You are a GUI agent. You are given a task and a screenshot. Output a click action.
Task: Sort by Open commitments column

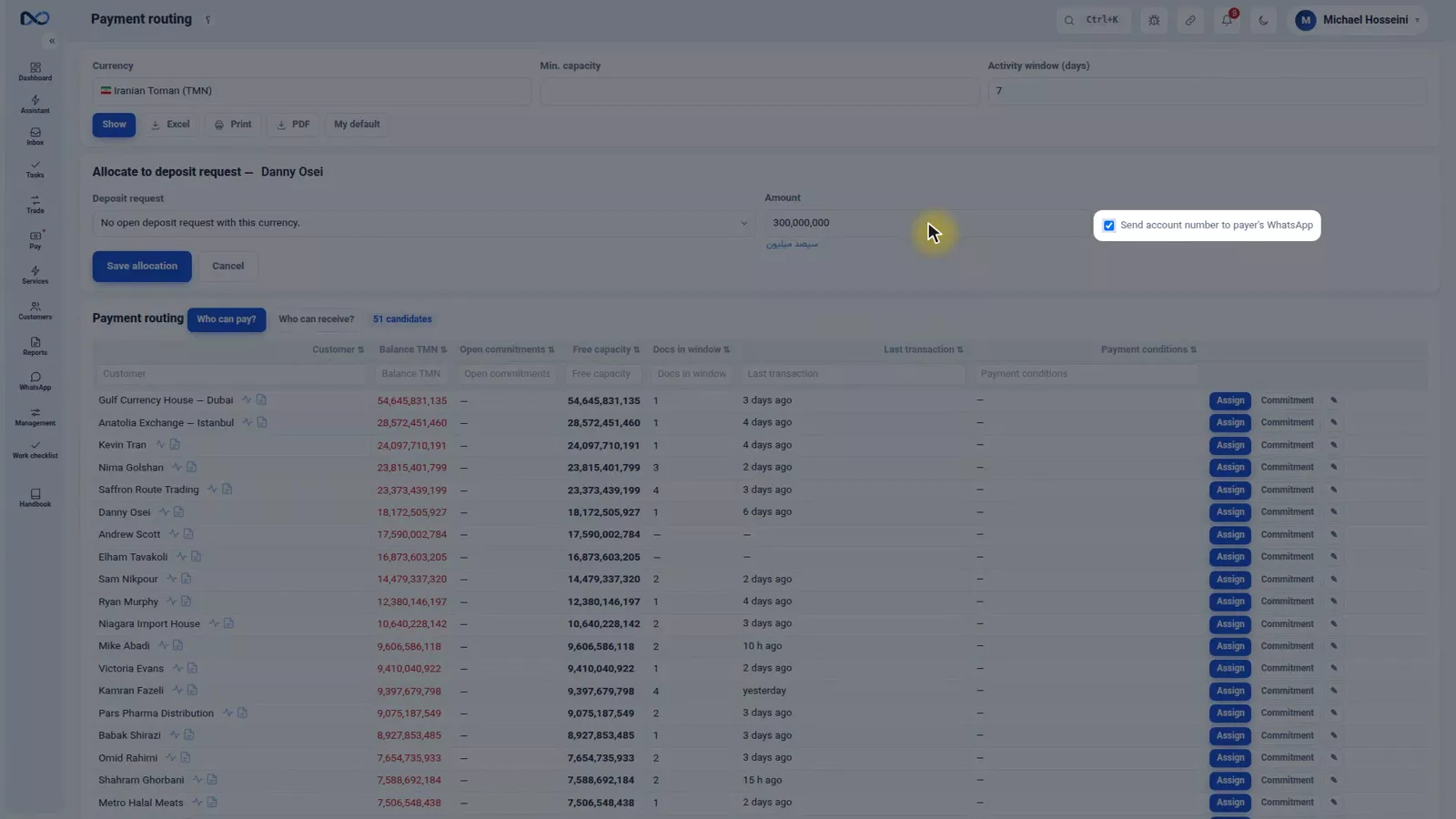(507, 349)
